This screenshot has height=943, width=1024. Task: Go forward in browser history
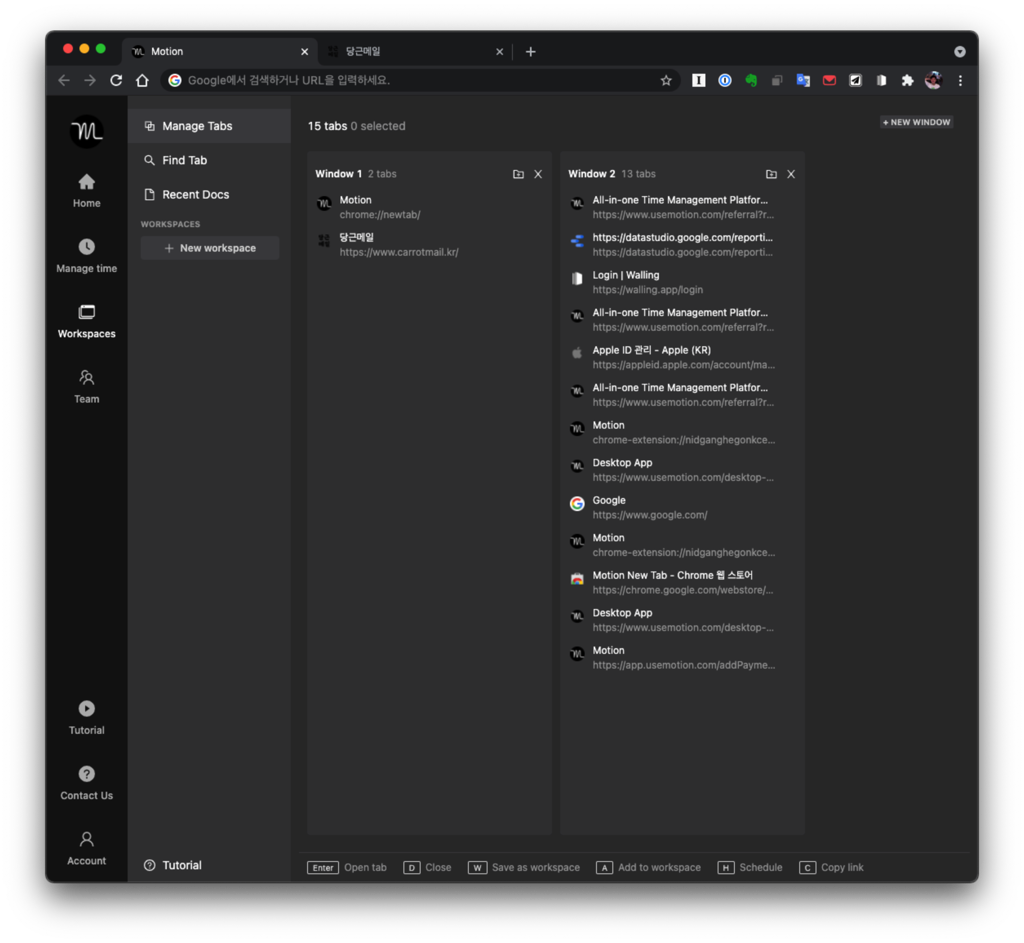[x=90, y=80]
